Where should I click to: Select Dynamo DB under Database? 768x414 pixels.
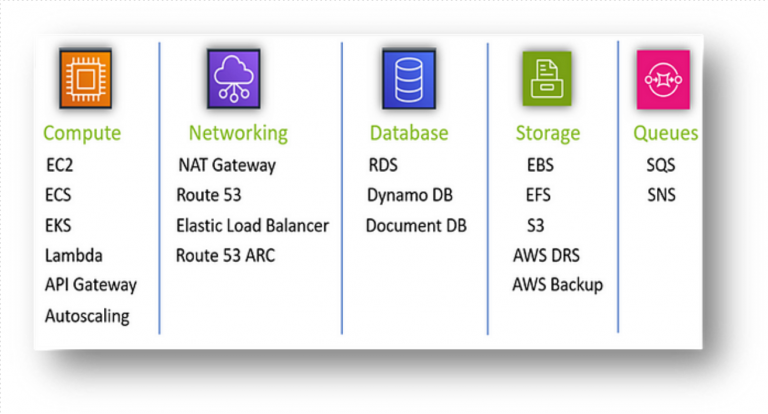click(x=410, y=195)
